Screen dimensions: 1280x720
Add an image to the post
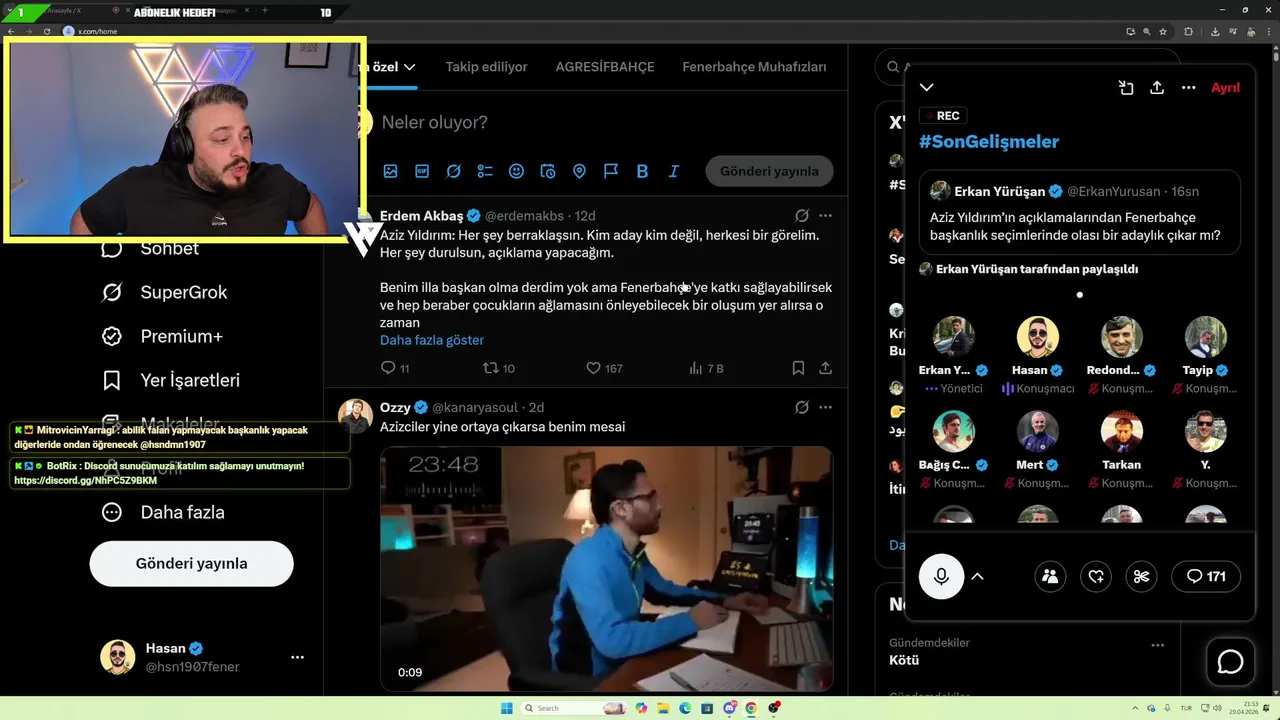pyautogui.click(x=390, y=171)
